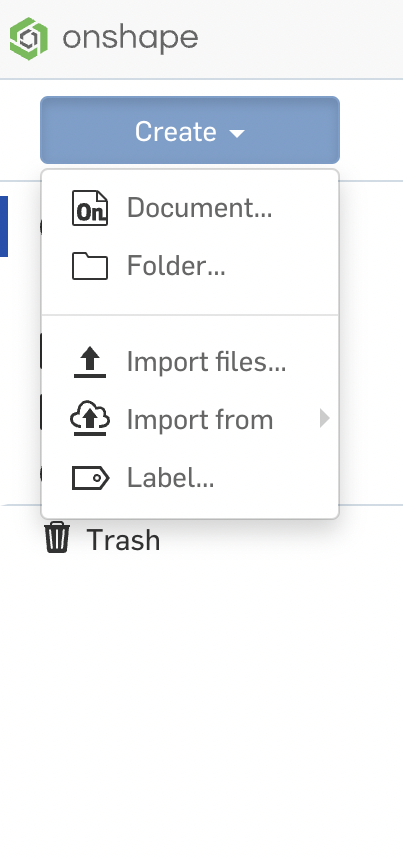Screen dimensions: 403x859
Task: Click the onshape wordmark text
Action: tap(130, 38)
